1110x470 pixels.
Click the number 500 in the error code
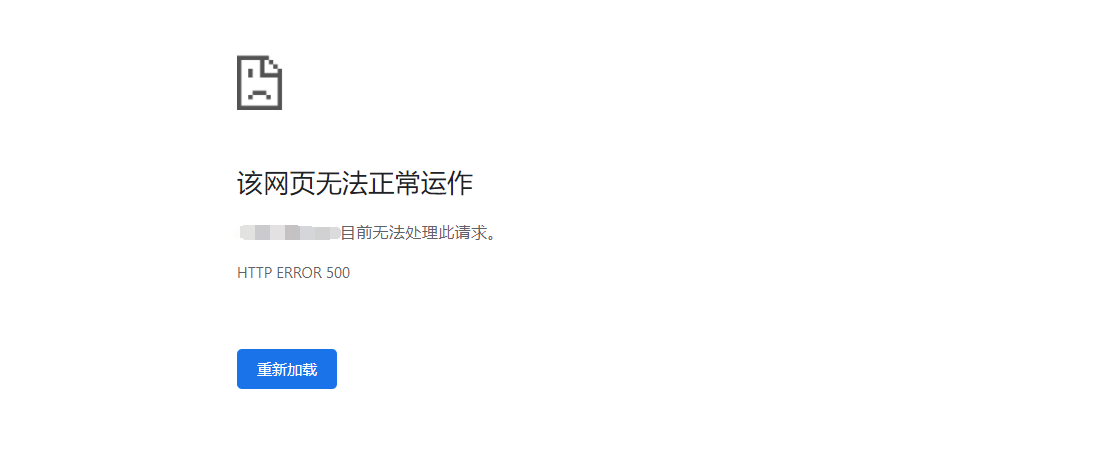click(x=338, y=273)
